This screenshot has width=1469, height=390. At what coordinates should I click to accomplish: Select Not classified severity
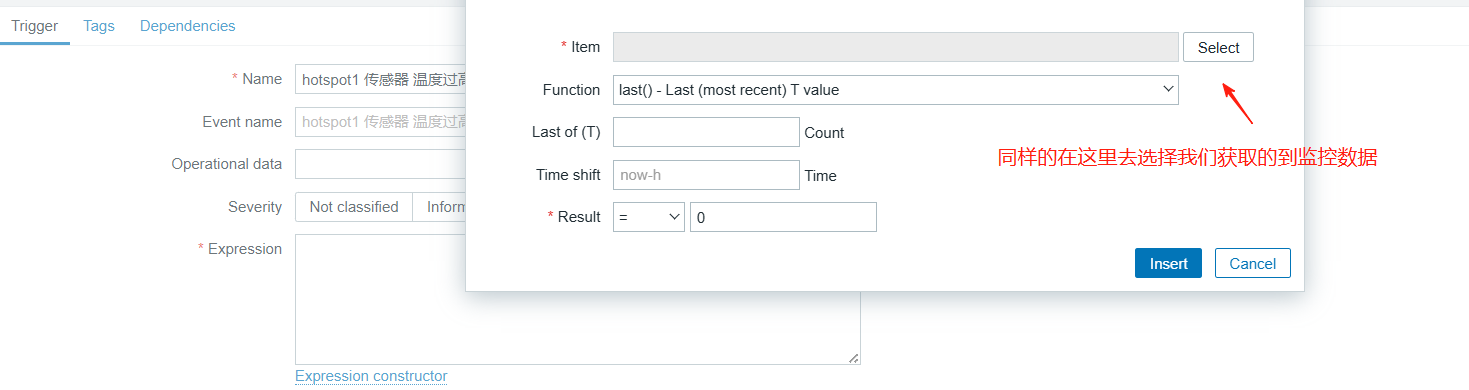tap(354, 207)
